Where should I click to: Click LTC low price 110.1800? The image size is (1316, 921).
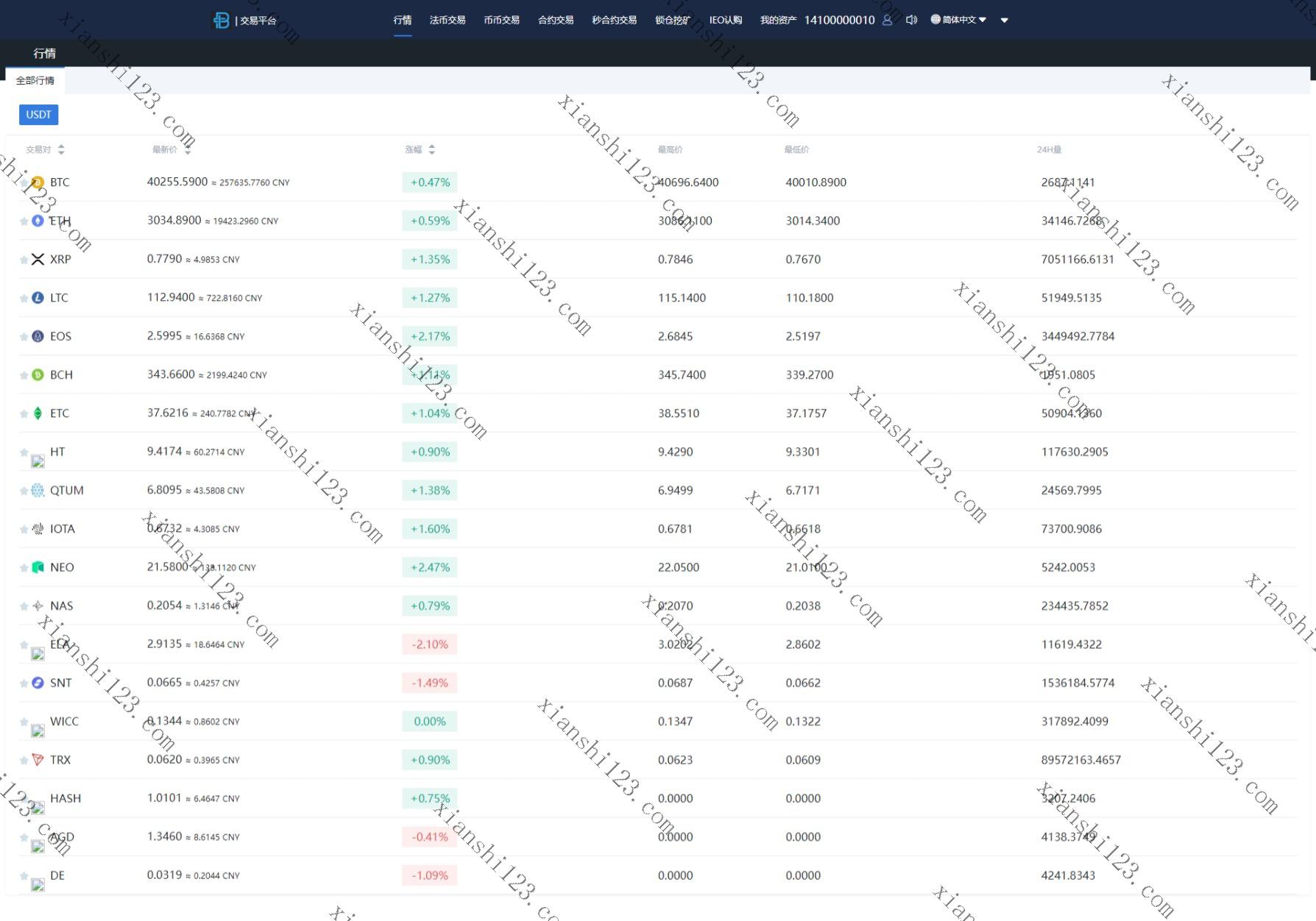pyautogui.click(x=810, y=298)
